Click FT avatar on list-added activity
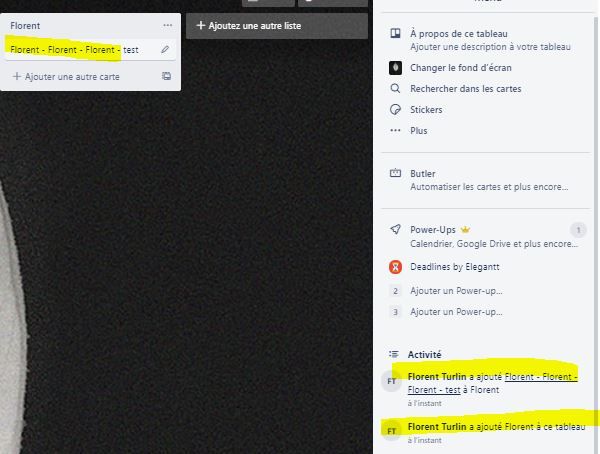The height and width of the screenshot is (454, 600). [x=391, y=431]
